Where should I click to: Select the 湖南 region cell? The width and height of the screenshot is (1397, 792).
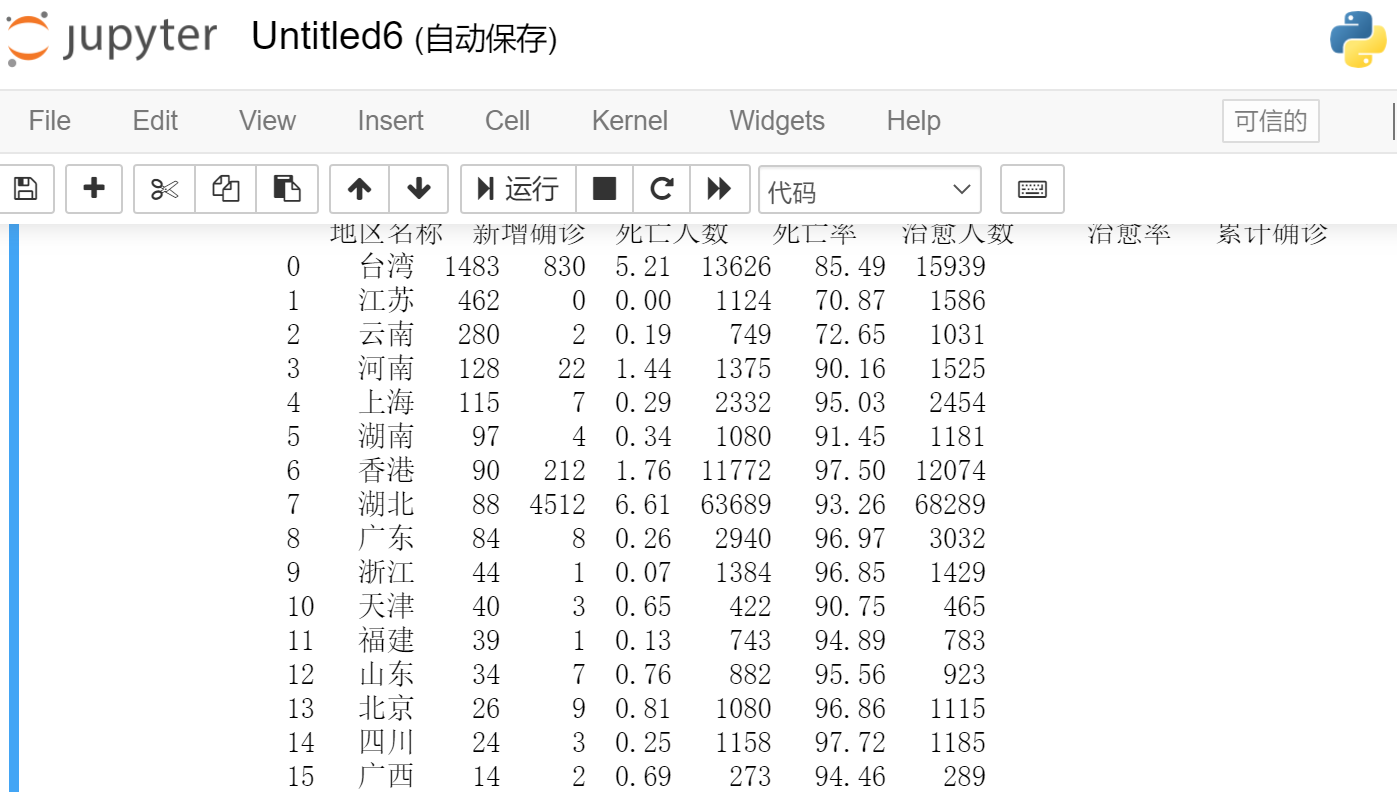tap(386, 436)
